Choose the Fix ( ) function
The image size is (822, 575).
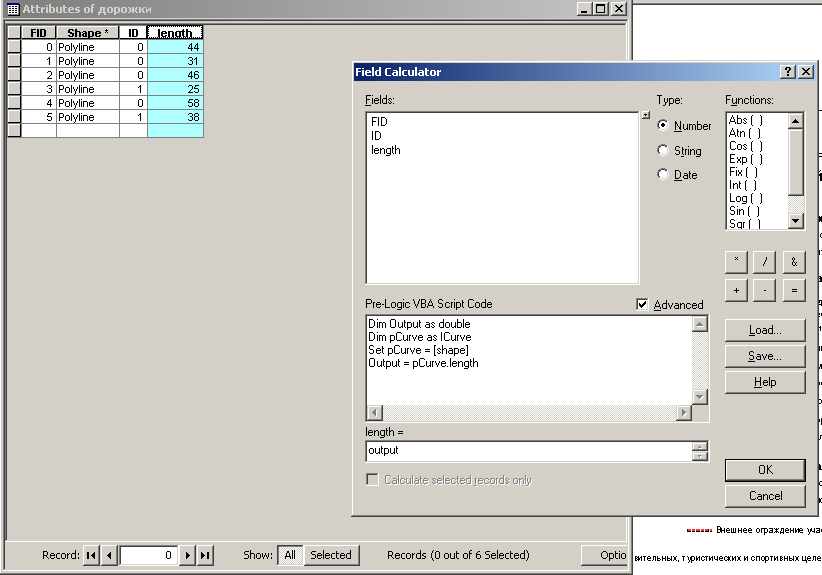[743, 172]
